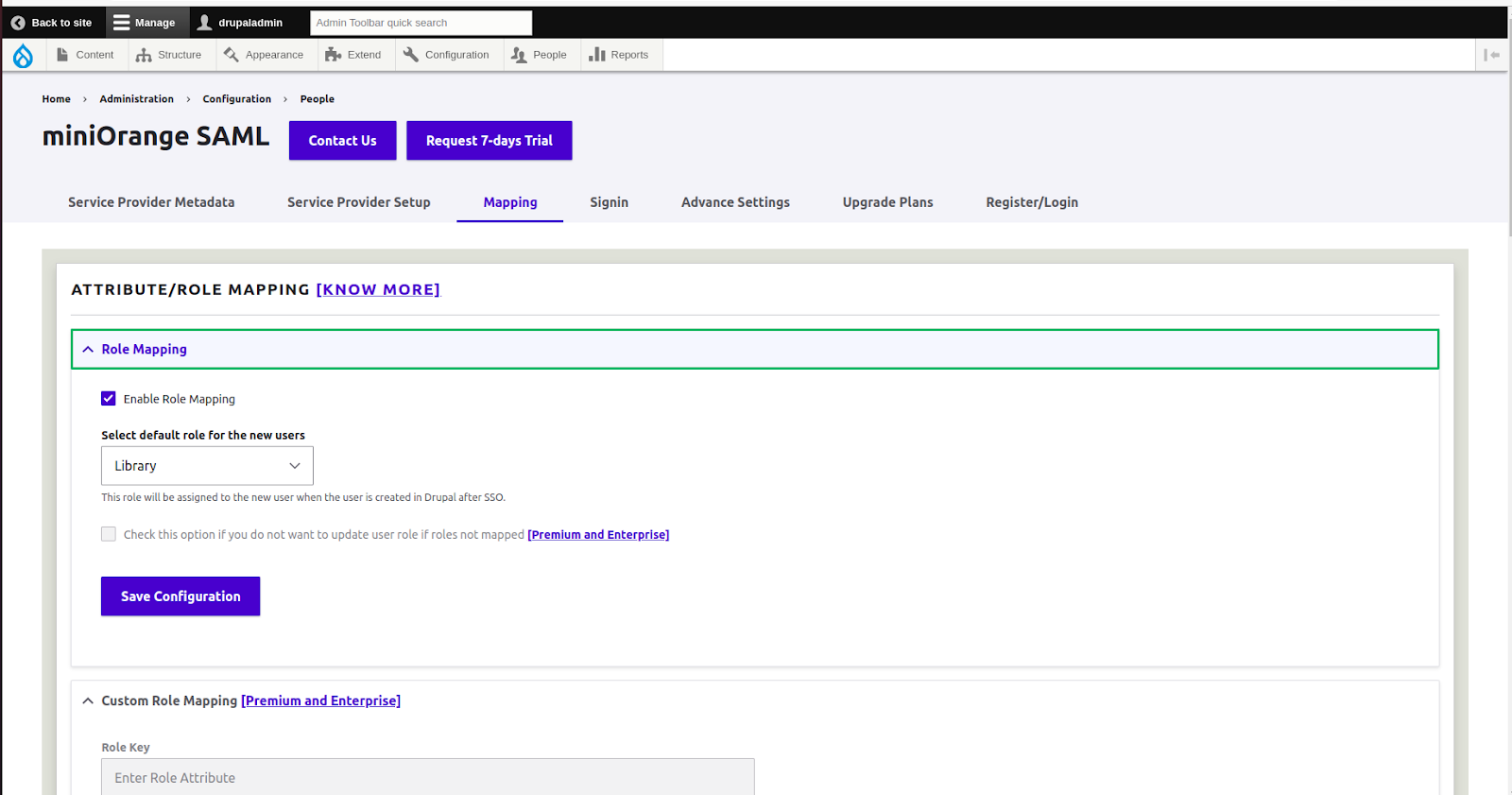Click the Configuration breadcrumb link
The image size is (1512, 795).
click(237, 99)
